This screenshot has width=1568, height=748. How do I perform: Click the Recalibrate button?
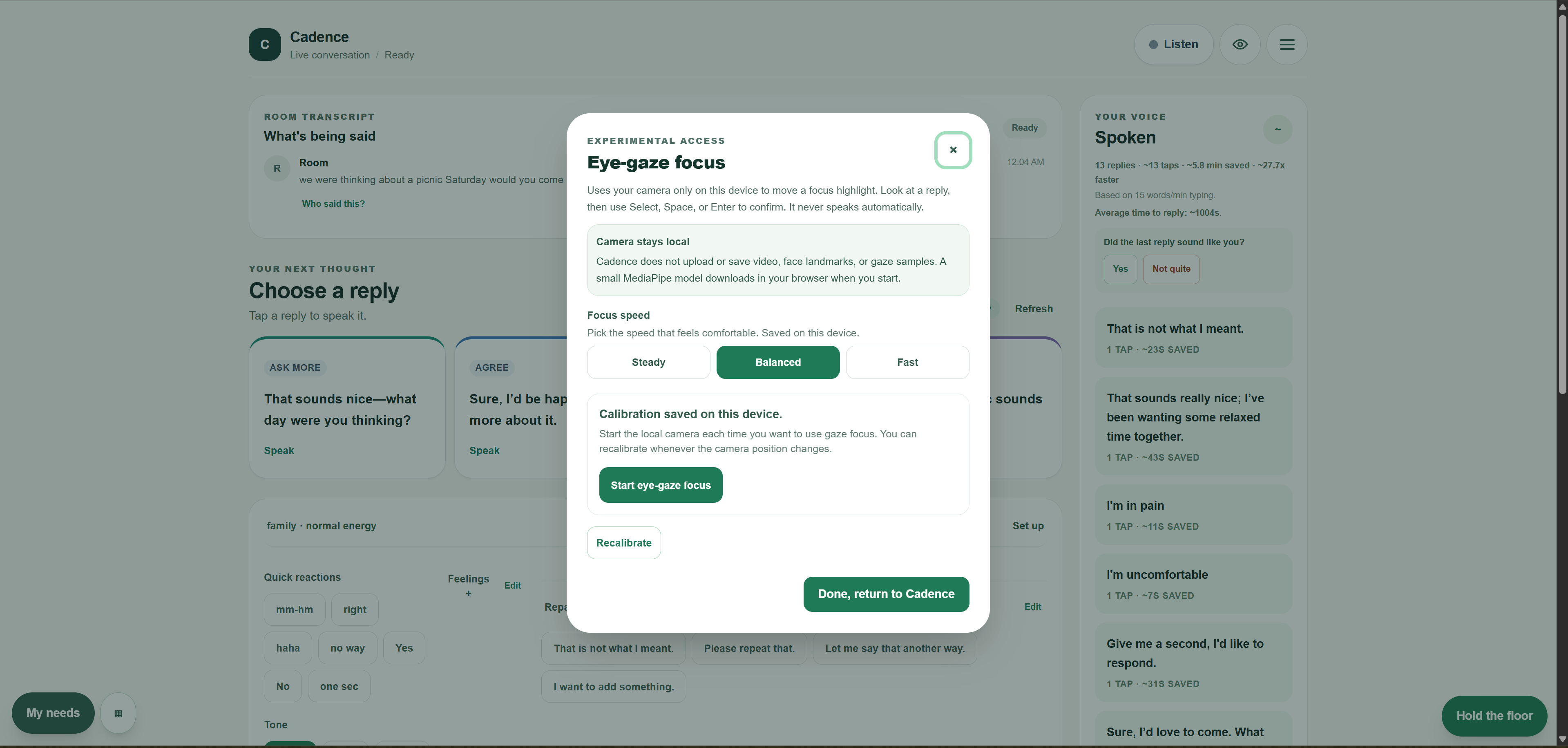[x=624, y=543]
